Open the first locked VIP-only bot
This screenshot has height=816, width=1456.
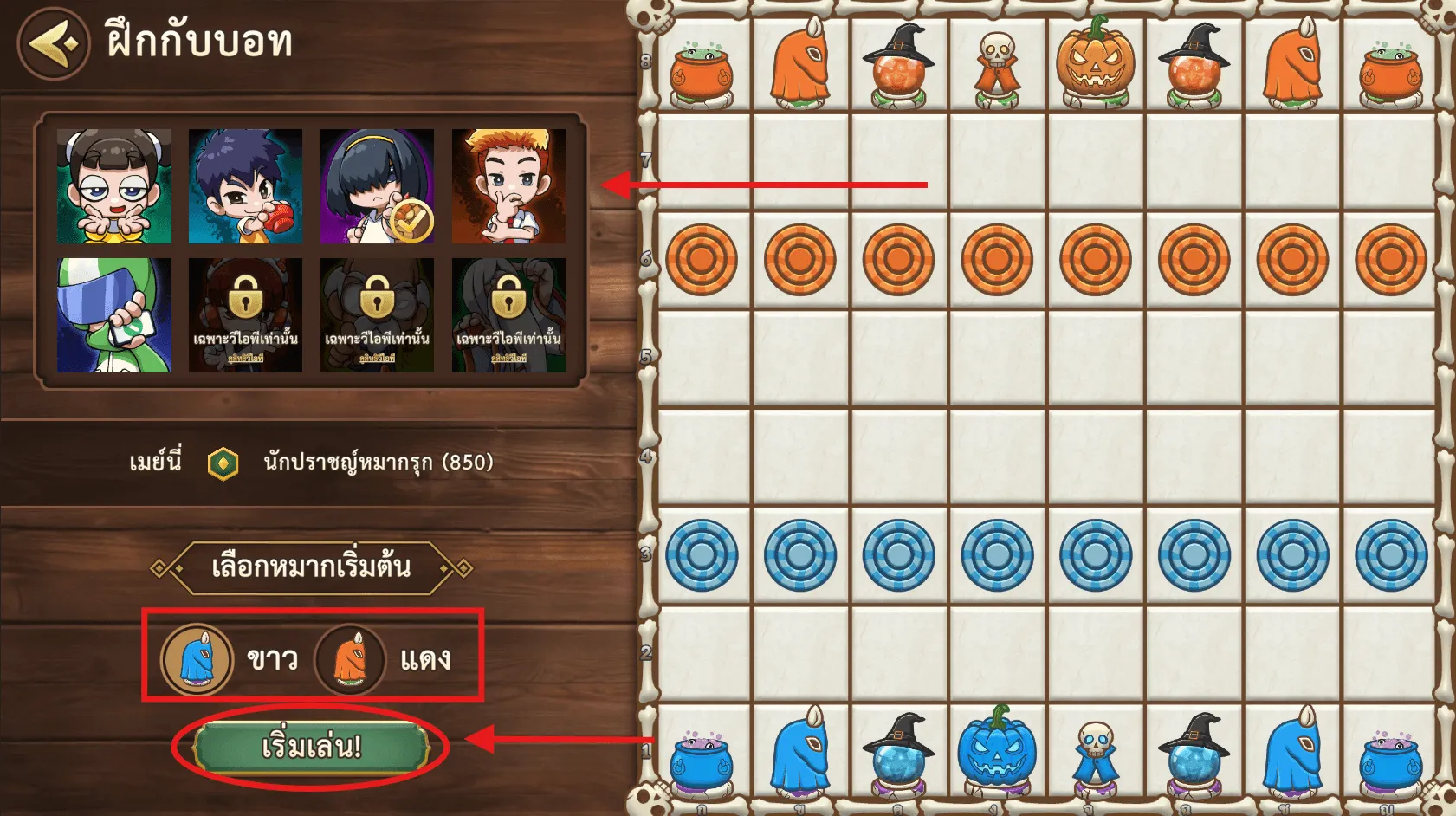pos(245,315)
